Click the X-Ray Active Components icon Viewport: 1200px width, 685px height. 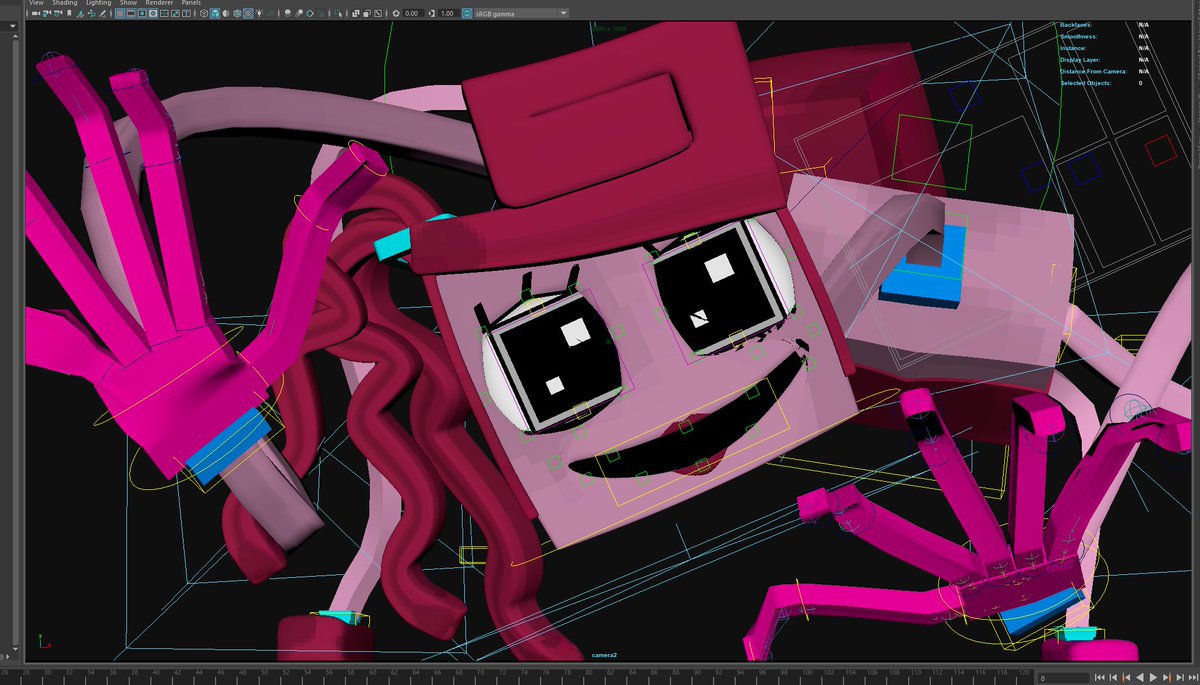(366, 14)
